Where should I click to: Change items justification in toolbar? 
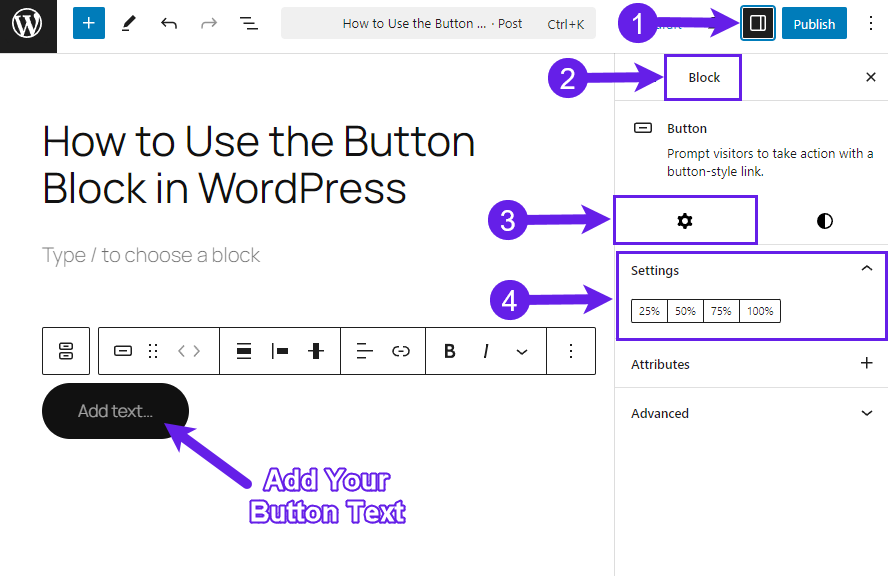click(x=280, y=351)
